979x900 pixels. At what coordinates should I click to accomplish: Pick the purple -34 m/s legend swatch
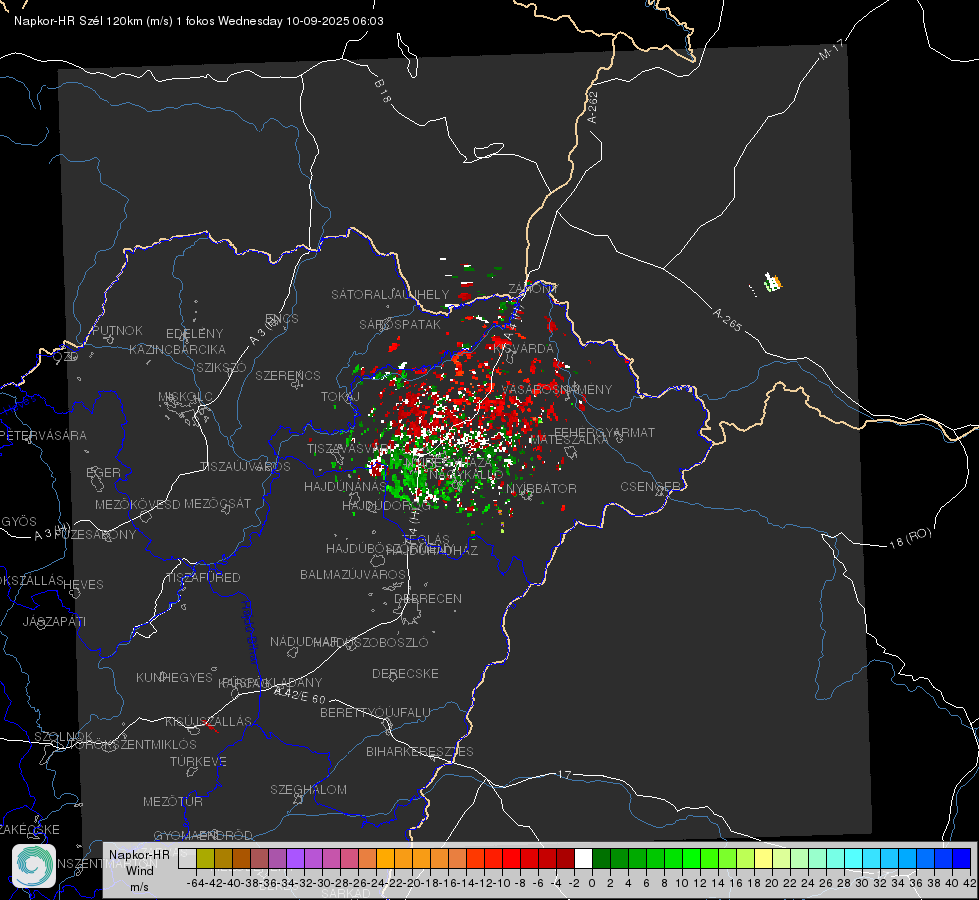pos(295,858)
